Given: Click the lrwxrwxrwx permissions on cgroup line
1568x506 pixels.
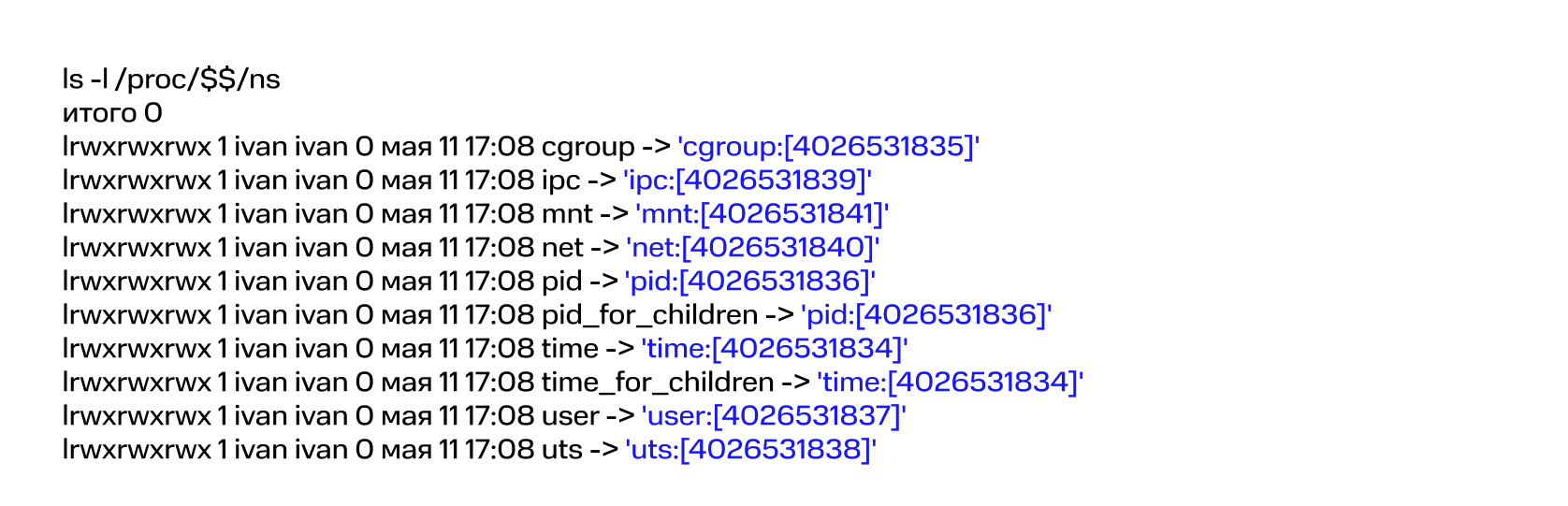Looking at the screenshot, I should point(137,147).
